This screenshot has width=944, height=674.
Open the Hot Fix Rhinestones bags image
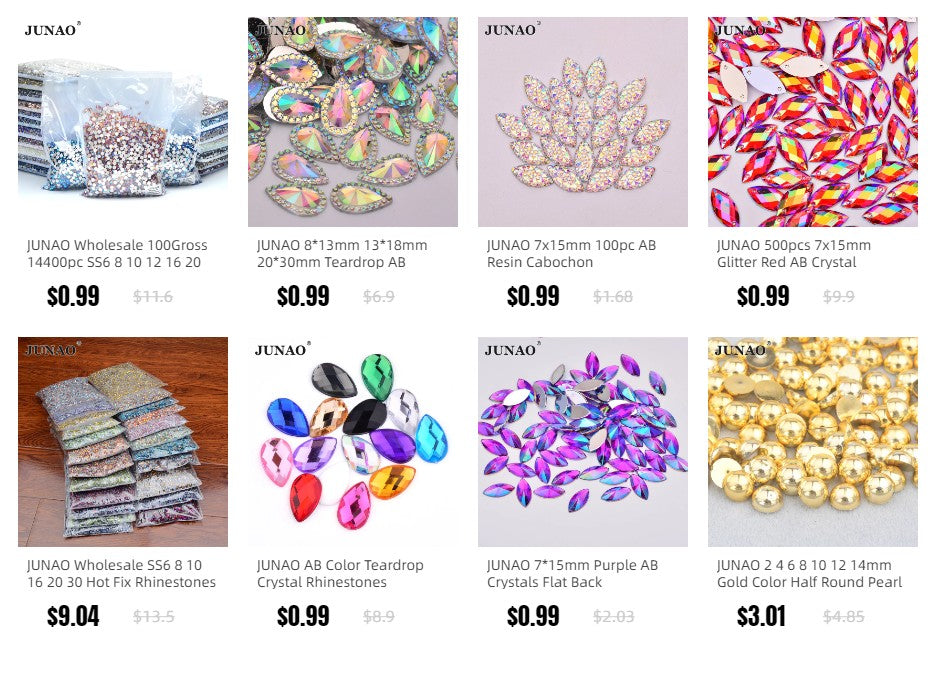point(123,442)
